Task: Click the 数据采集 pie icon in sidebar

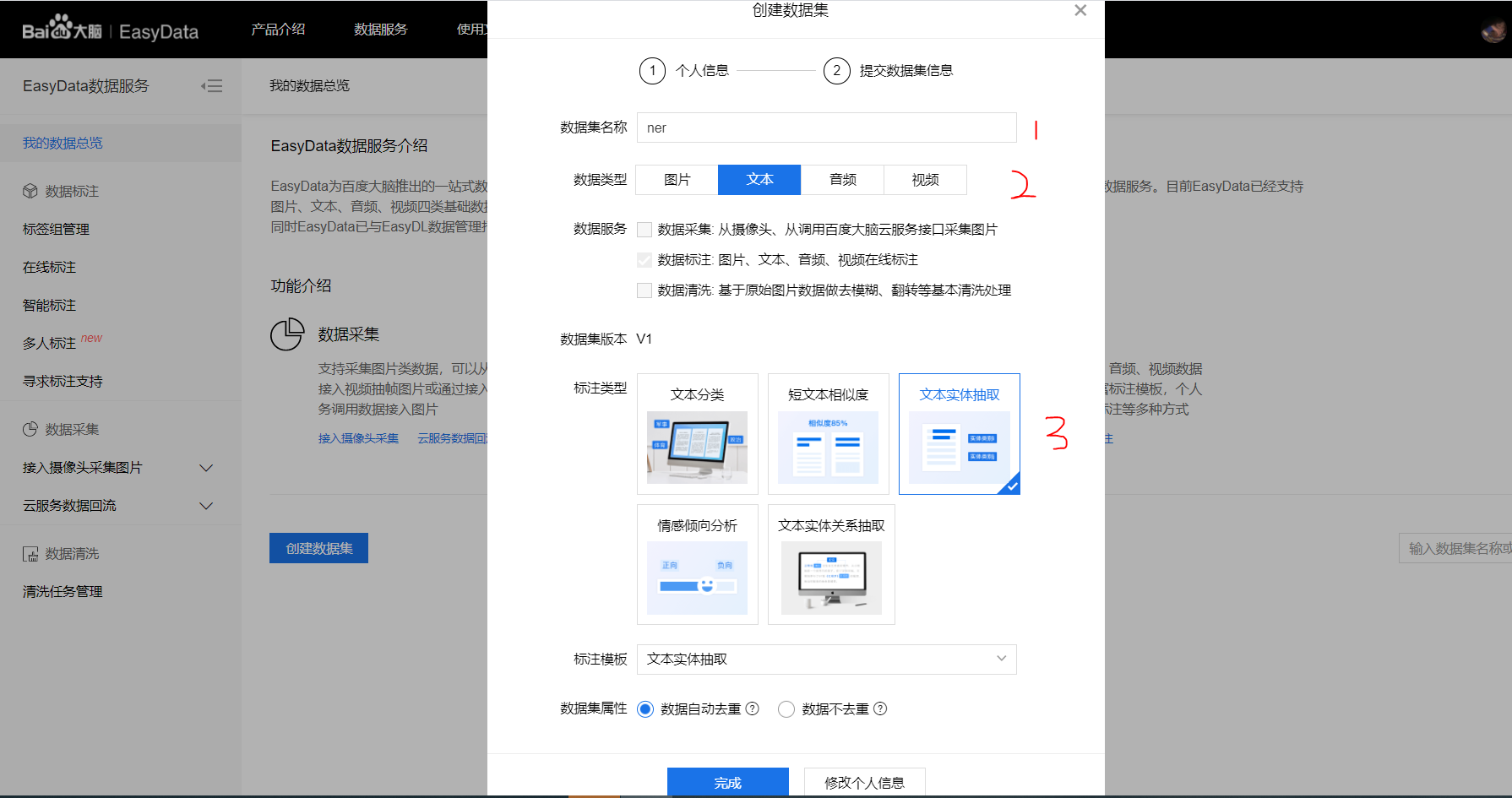Action: [x=30, y=429]
